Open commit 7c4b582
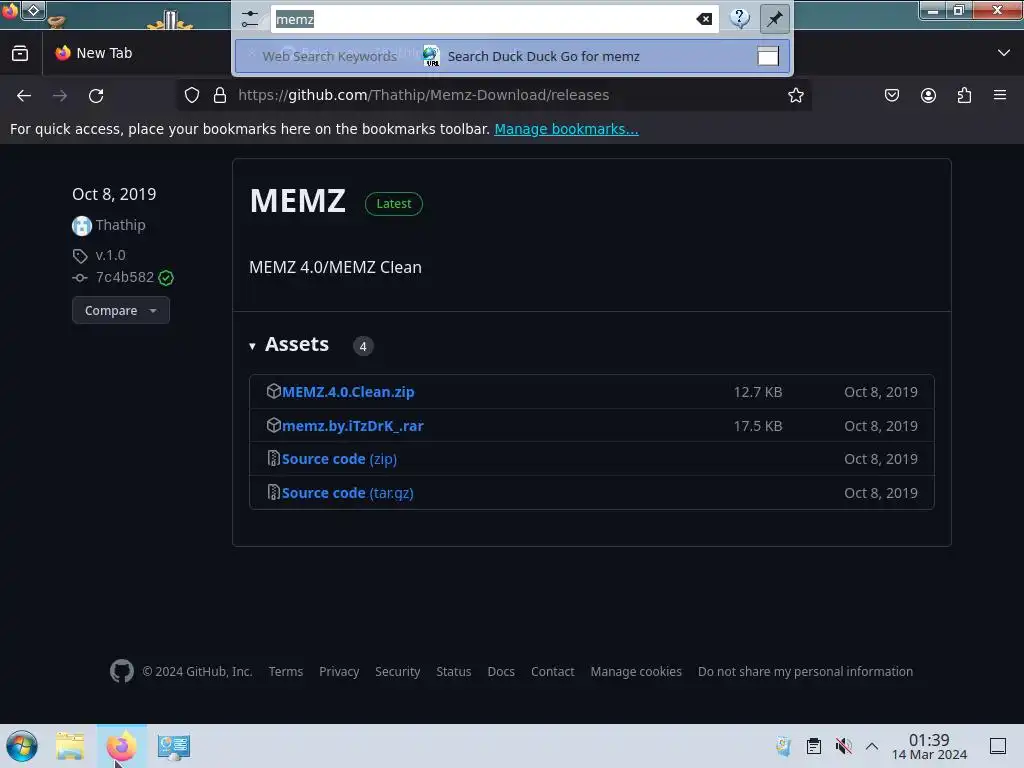1024x768 pixels. click(125, 277)
